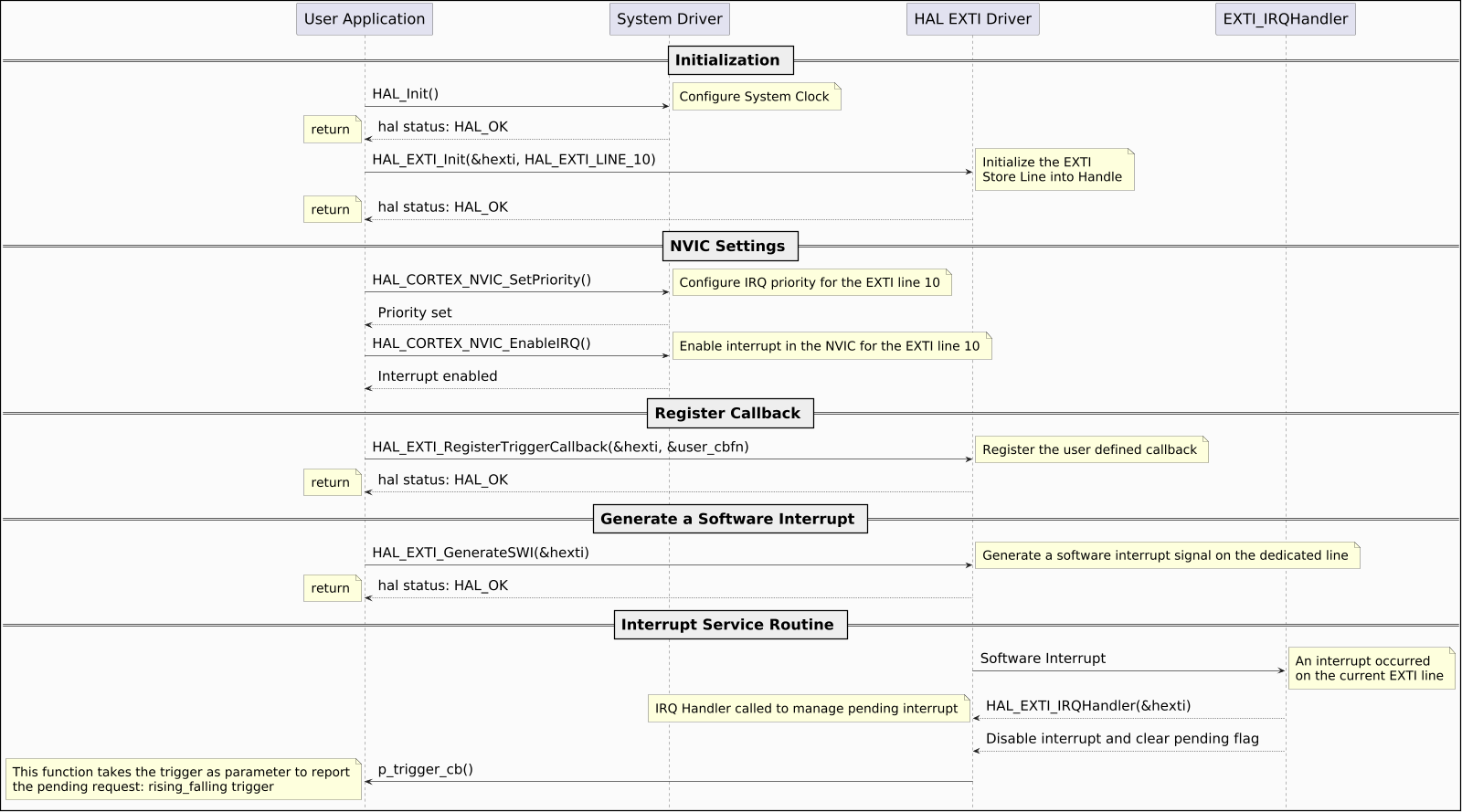Click the Software Interrupt message text
Screen dimensions: 1462x812
[x=1043, y=659]
